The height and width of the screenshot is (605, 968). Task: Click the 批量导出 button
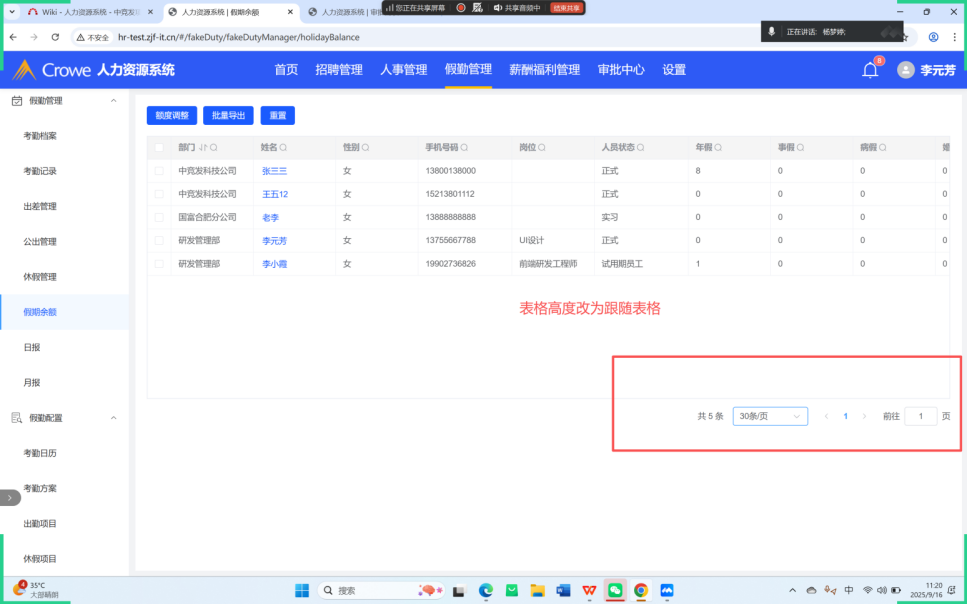point(228,116)
